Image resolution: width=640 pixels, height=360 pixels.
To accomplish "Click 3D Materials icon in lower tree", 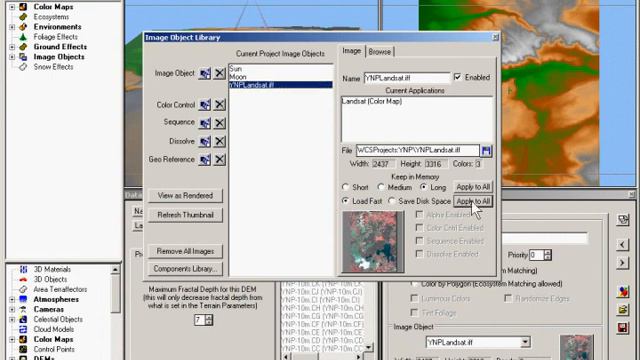I will 23,269.
